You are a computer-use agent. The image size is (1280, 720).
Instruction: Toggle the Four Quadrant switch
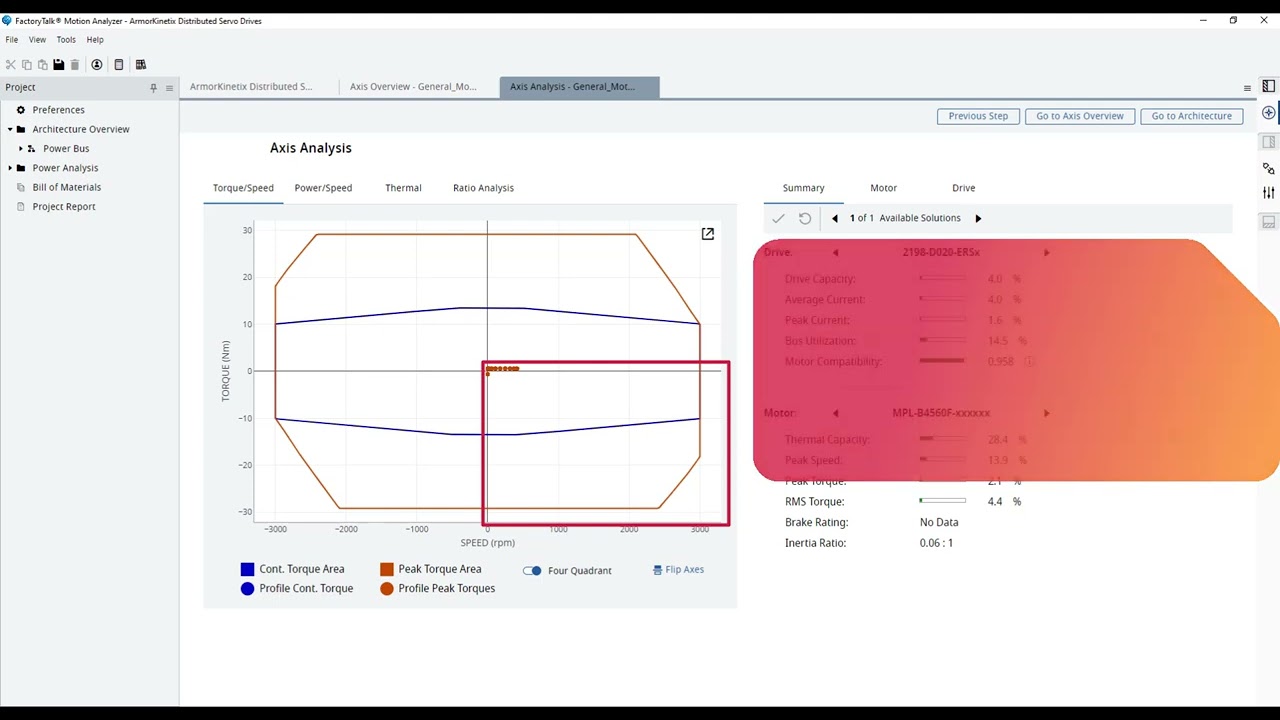532,571
